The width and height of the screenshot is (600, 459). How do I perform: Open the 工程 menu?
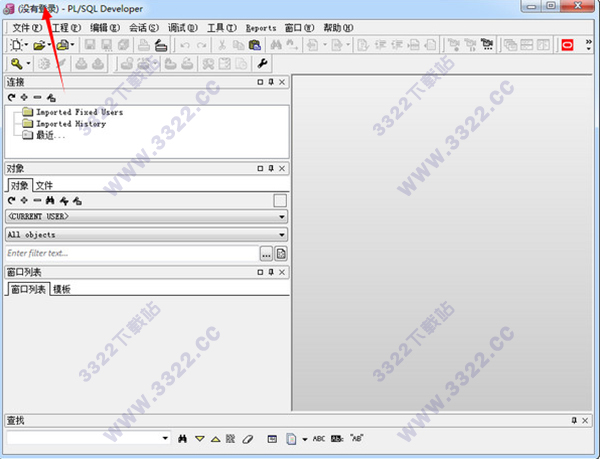66,28
